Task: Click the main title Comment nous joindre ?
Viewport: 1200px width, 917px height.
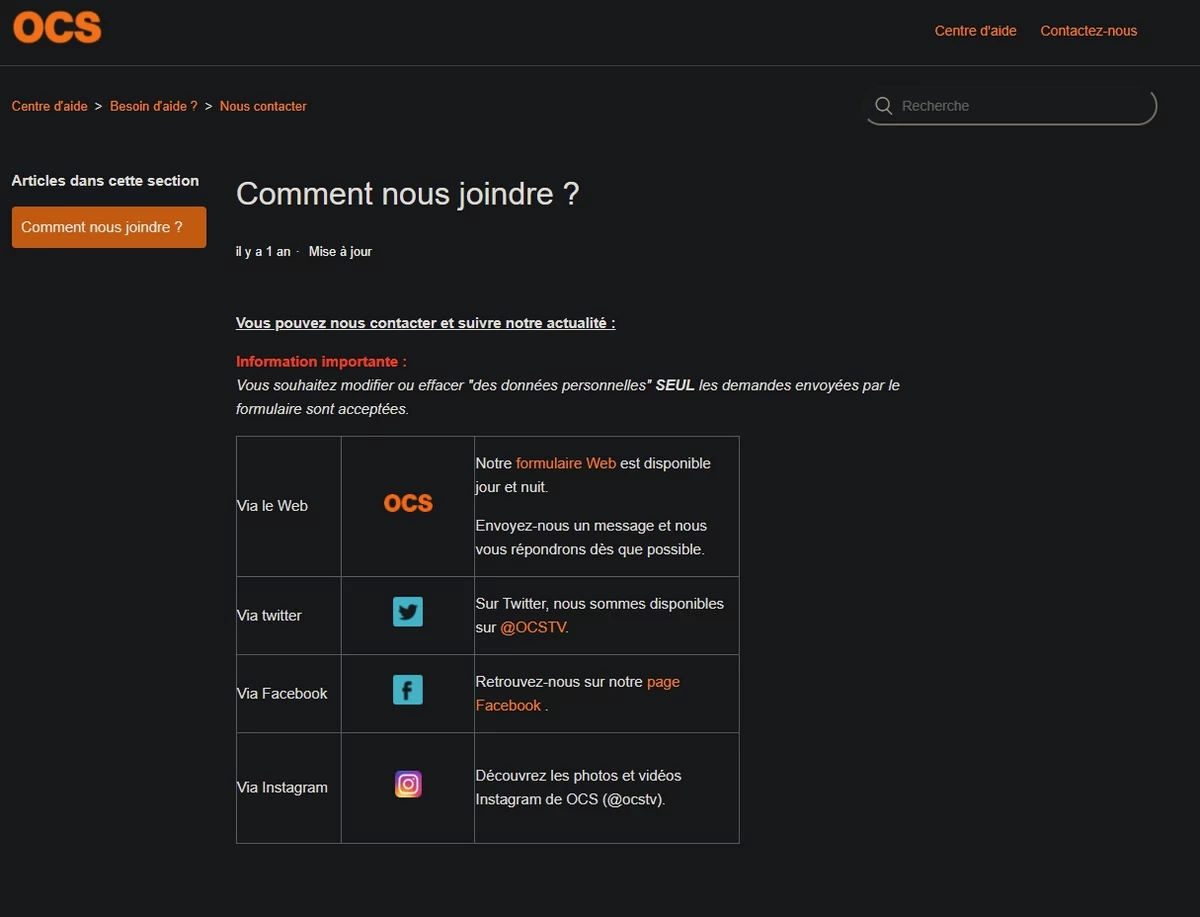Action: point(407,194)
